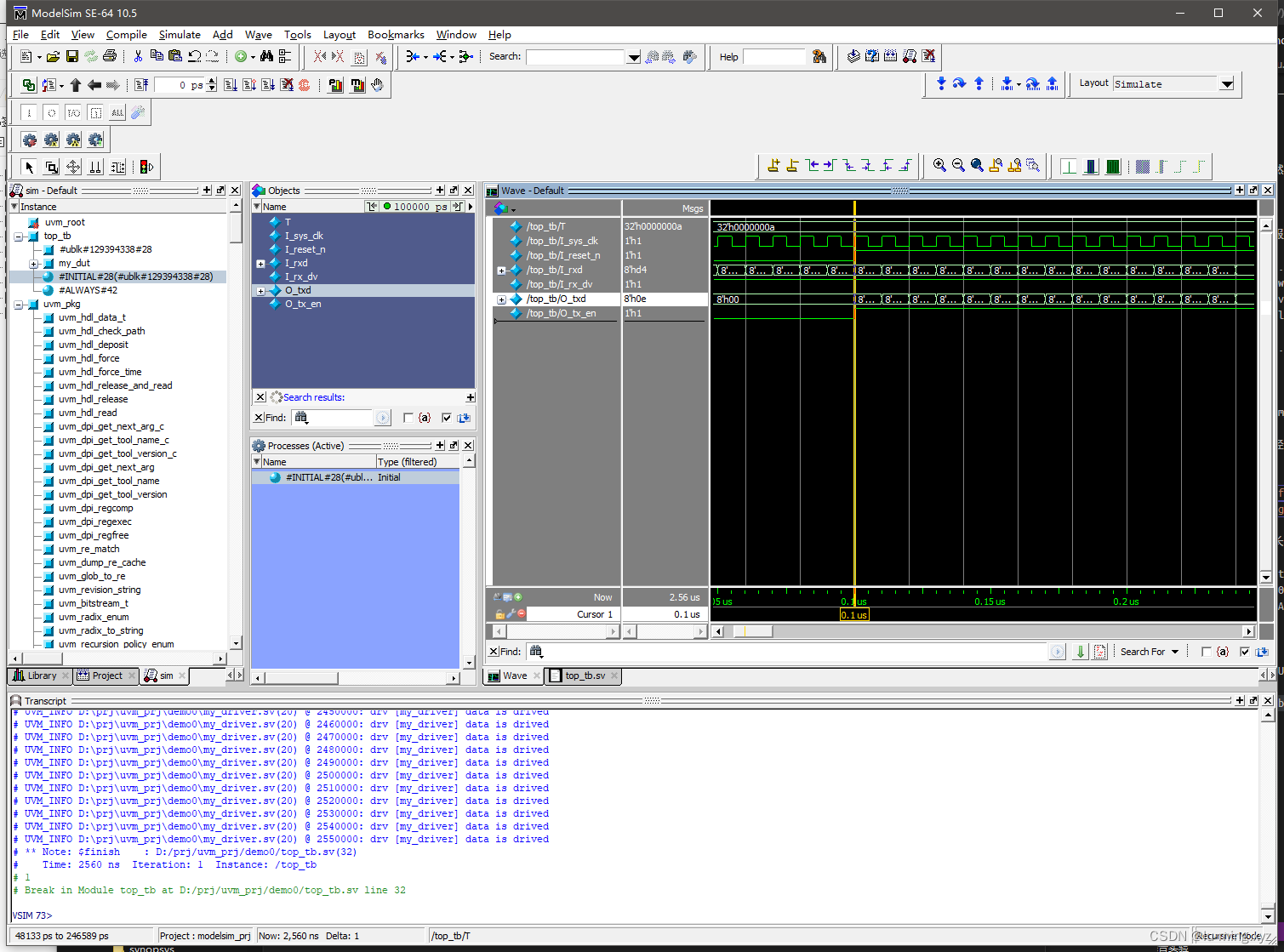This screenshot has width=1284, height=952.
Task: Toggle the checkbox near {a} in Wave find bar
Action: click(x=1207, y=652)
